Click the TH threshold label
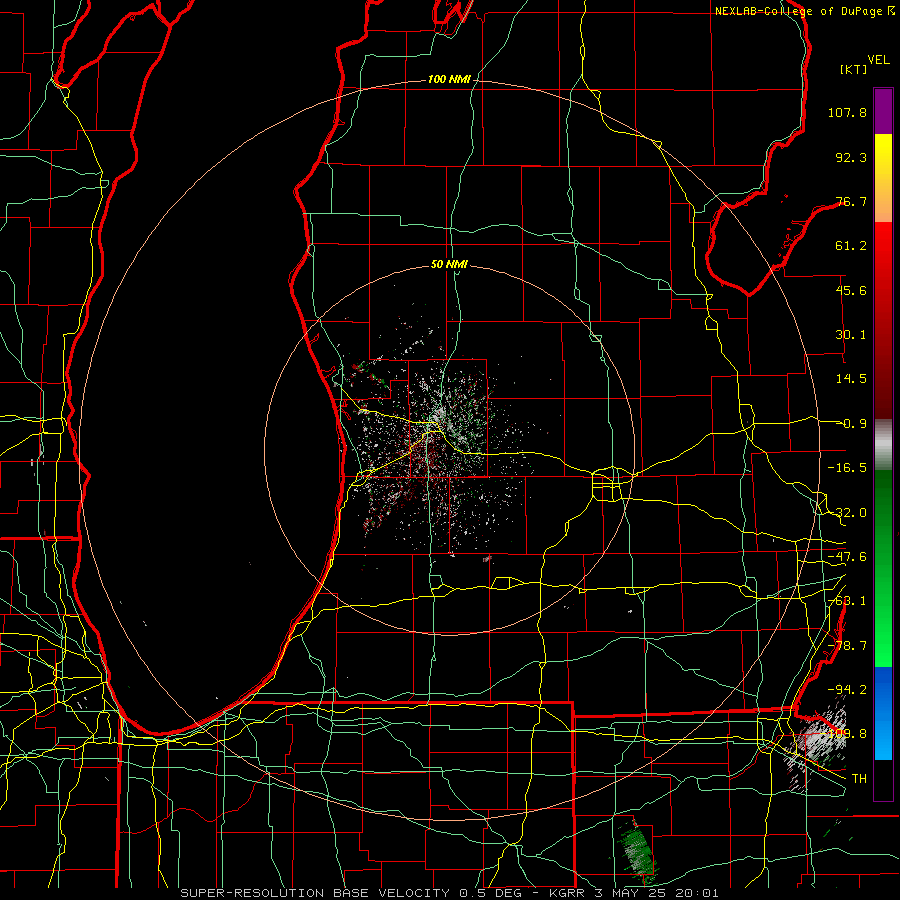The width and height of the screenshot is (900, 900). pyautogui.click(x=859, y=779)
